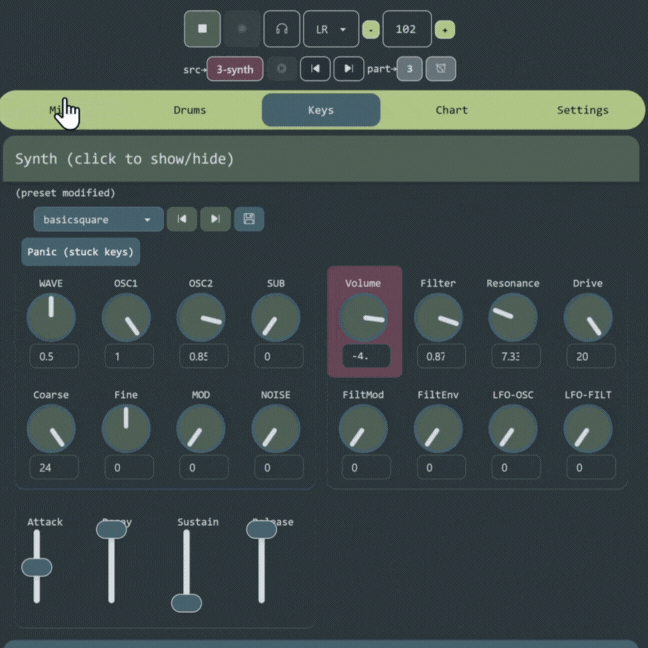Click the icon right of part 3
This screenshot has width=648, height=648.
tap(441, 69)
